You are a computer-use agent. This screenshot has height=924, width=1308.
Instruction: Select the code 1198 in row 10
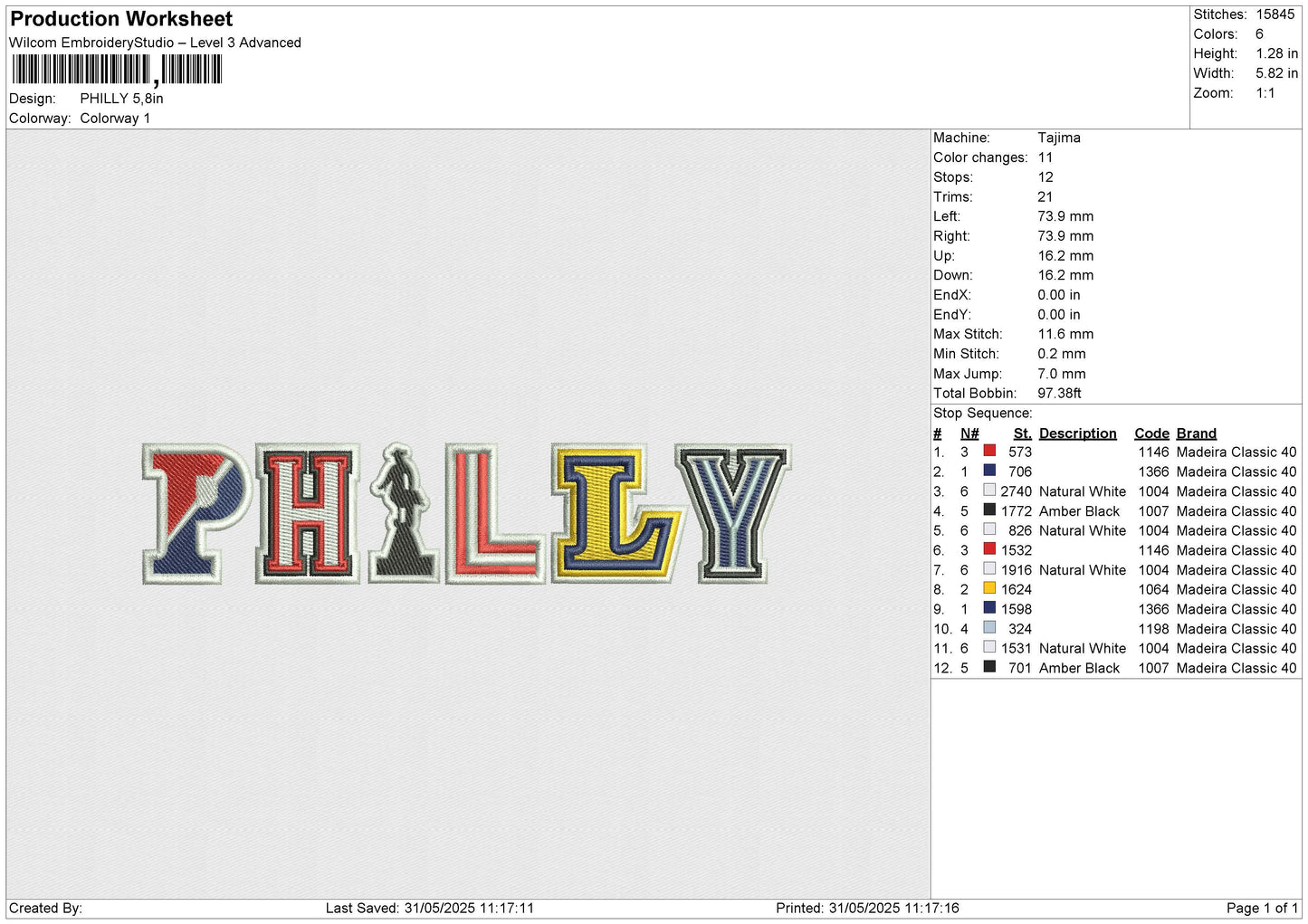[1153, 629]
